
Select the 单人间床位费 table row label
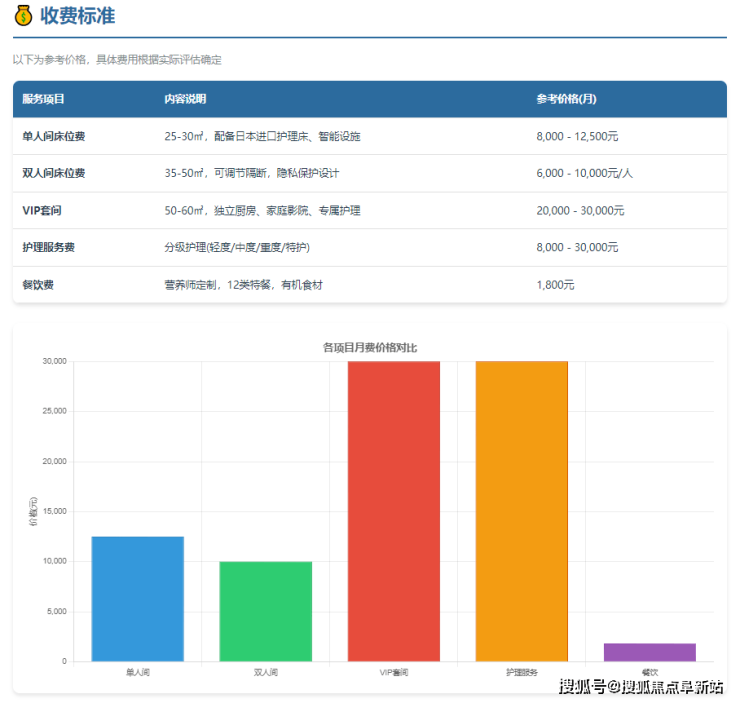point(53,136)
